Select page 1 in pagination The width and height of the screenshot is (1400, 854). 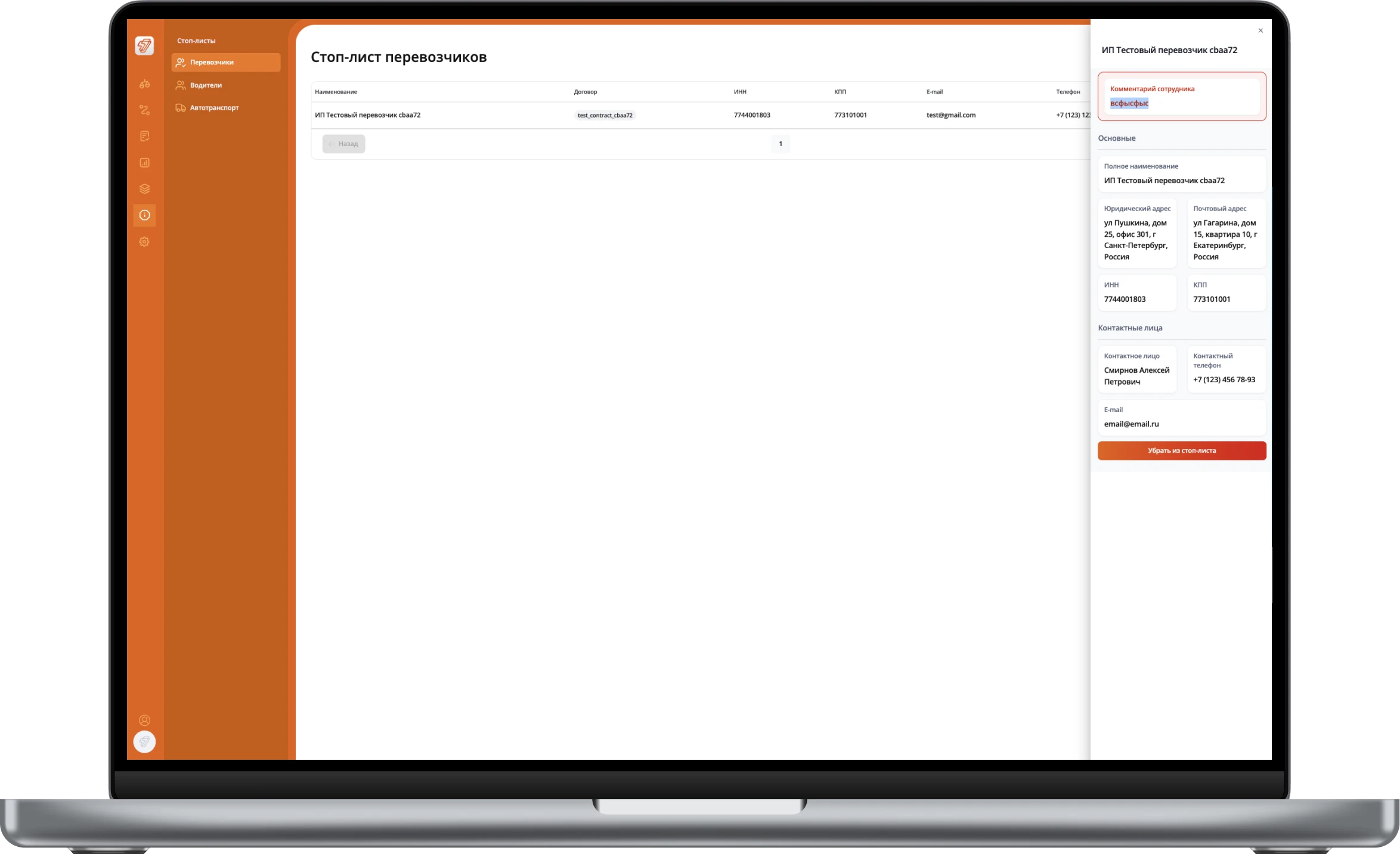click(780, 144)
